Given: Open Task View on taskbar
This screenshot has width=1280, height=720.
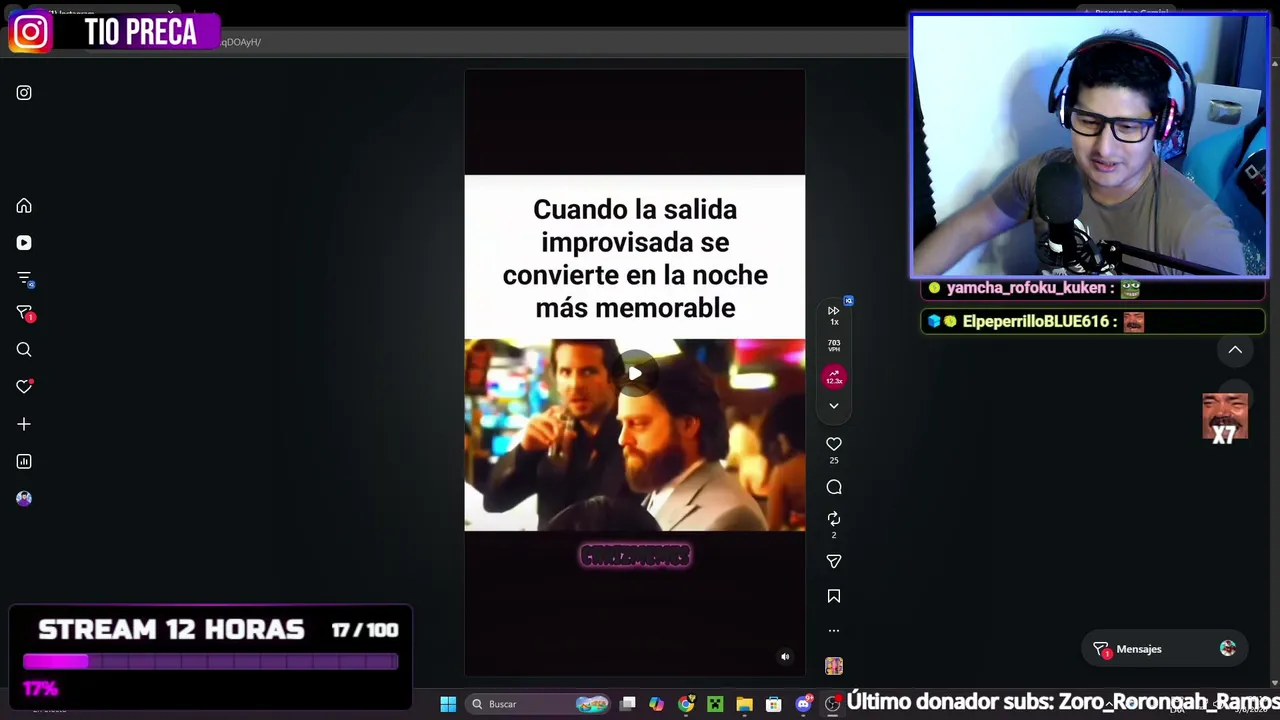Looking at the screenshot, I should click(x=628, y=704).
